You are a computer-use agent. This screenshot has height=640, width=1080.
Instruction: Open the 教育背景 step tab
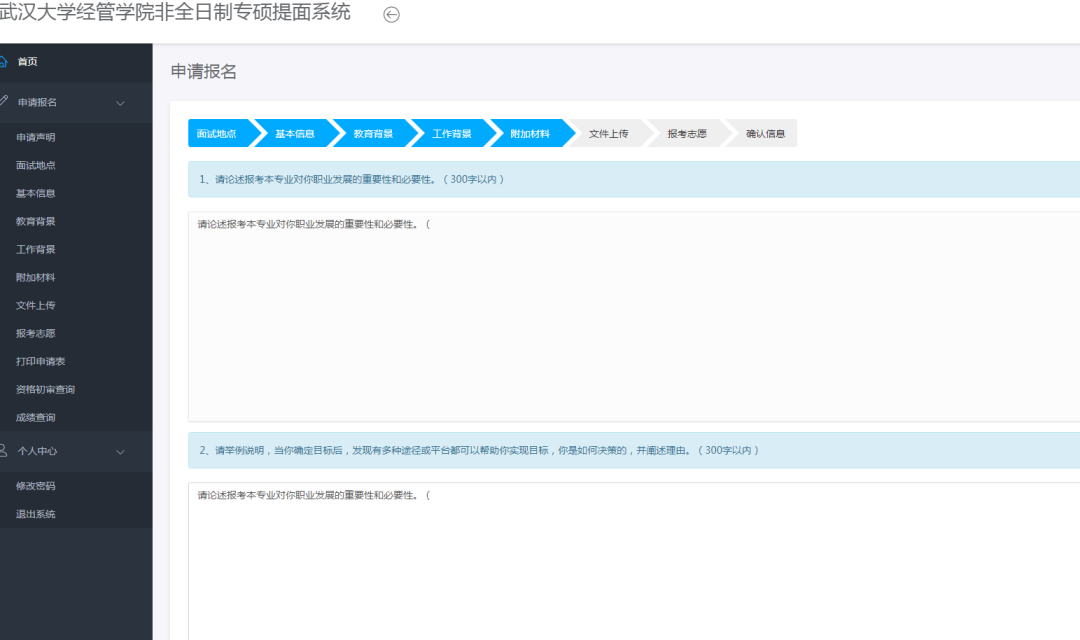(372, 134)
